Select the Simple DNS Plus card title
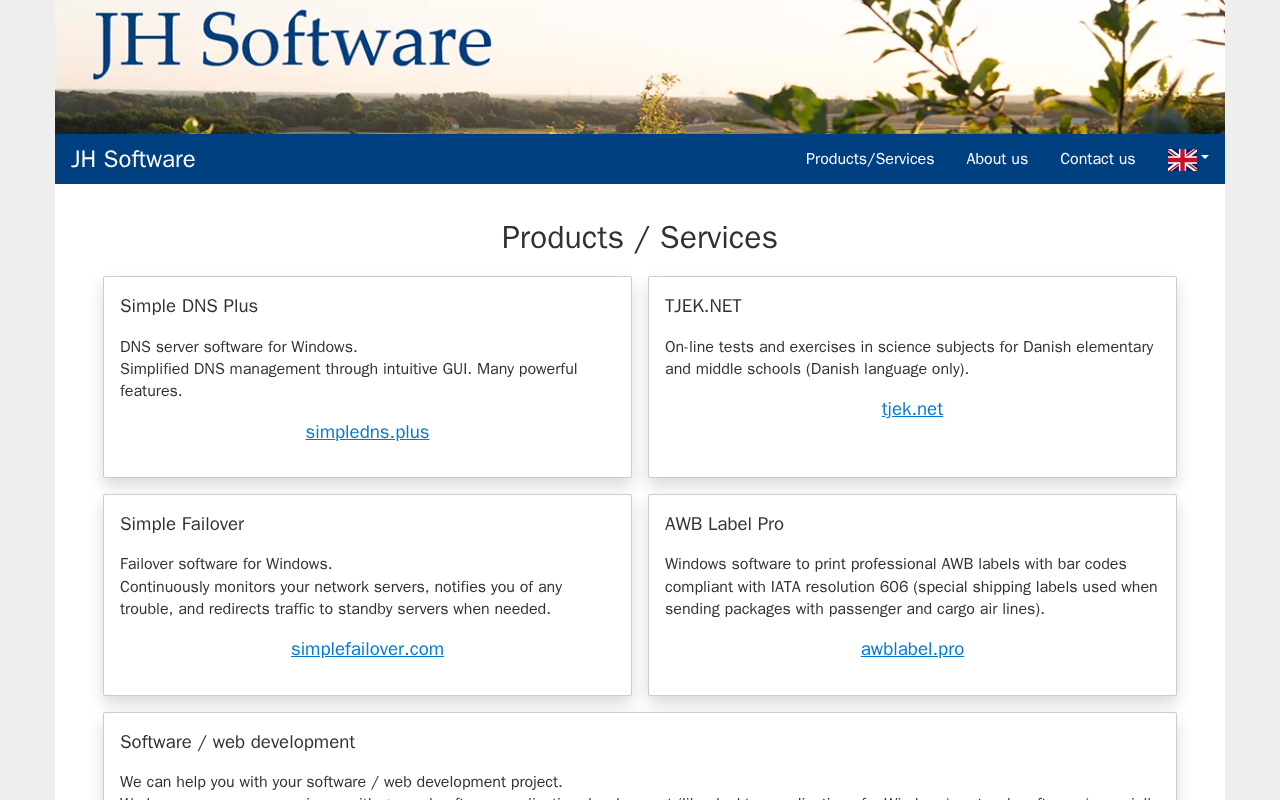The height and width of the screenshot is (800, 1280). (189, 306)
